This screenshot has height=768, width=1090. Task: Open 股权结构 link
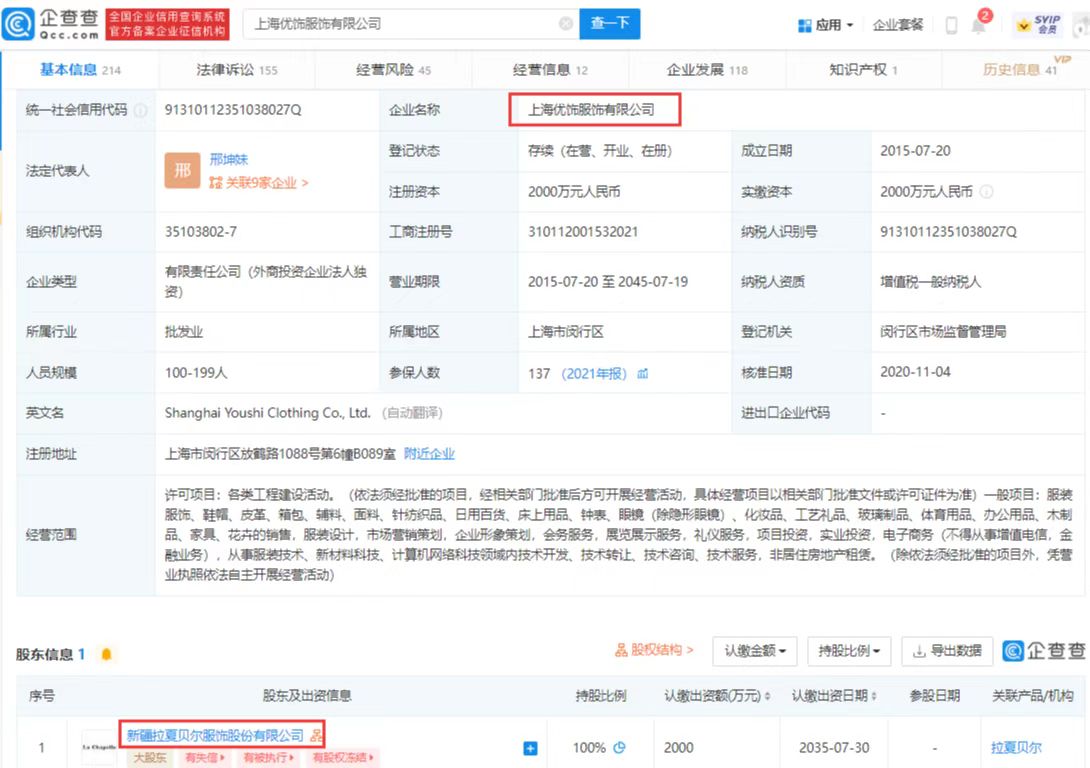click(x=654, y=650)
